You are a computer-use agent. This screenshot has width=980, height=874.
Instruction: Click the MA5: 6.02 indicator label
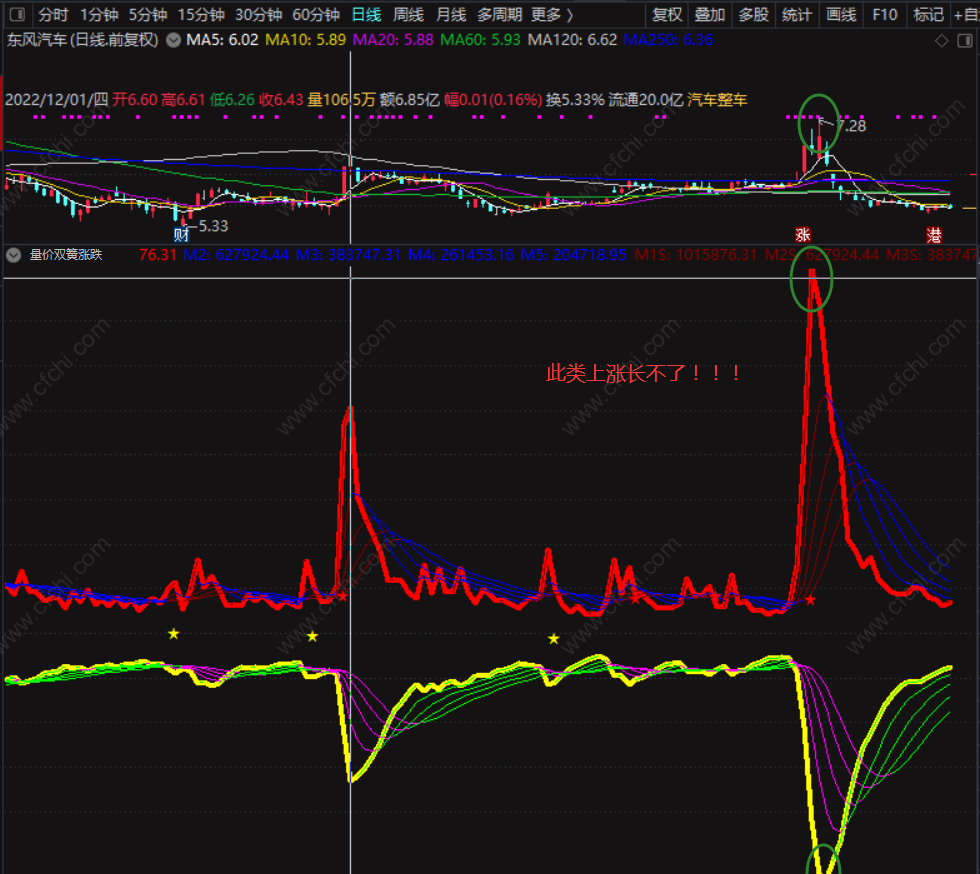pos(222,40)
